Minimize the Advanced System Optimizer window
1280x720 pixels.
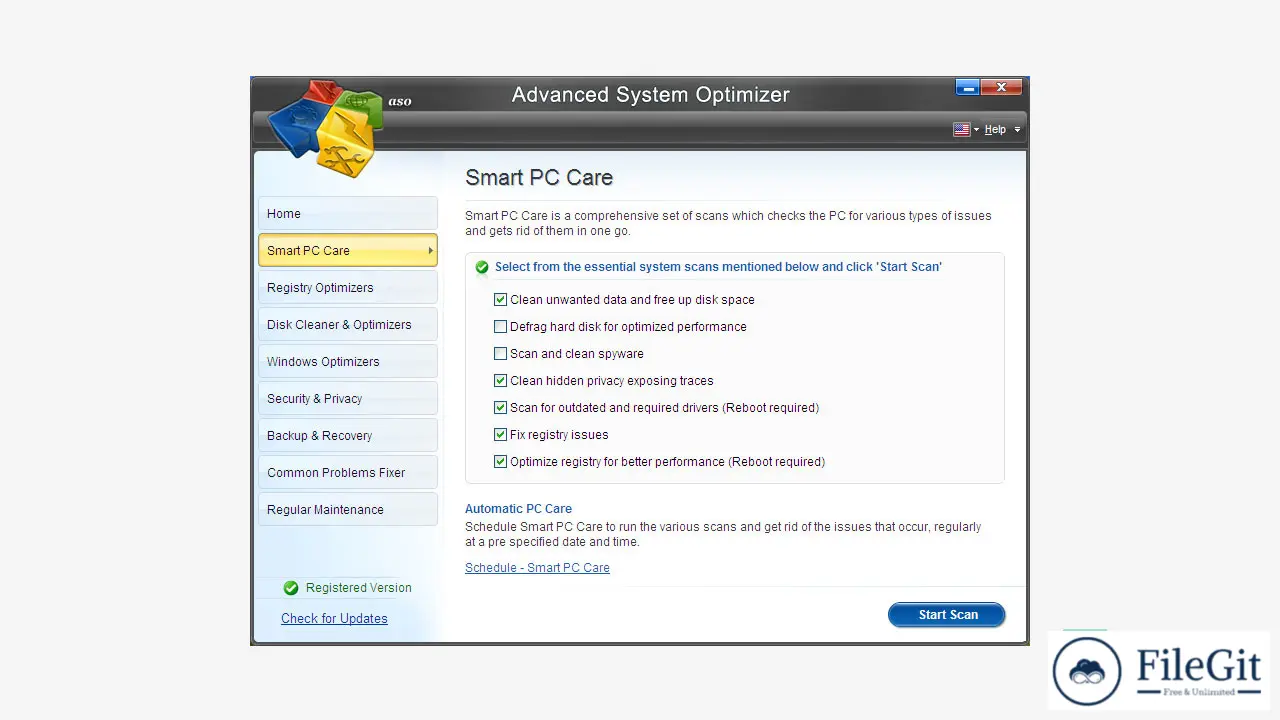967,87
